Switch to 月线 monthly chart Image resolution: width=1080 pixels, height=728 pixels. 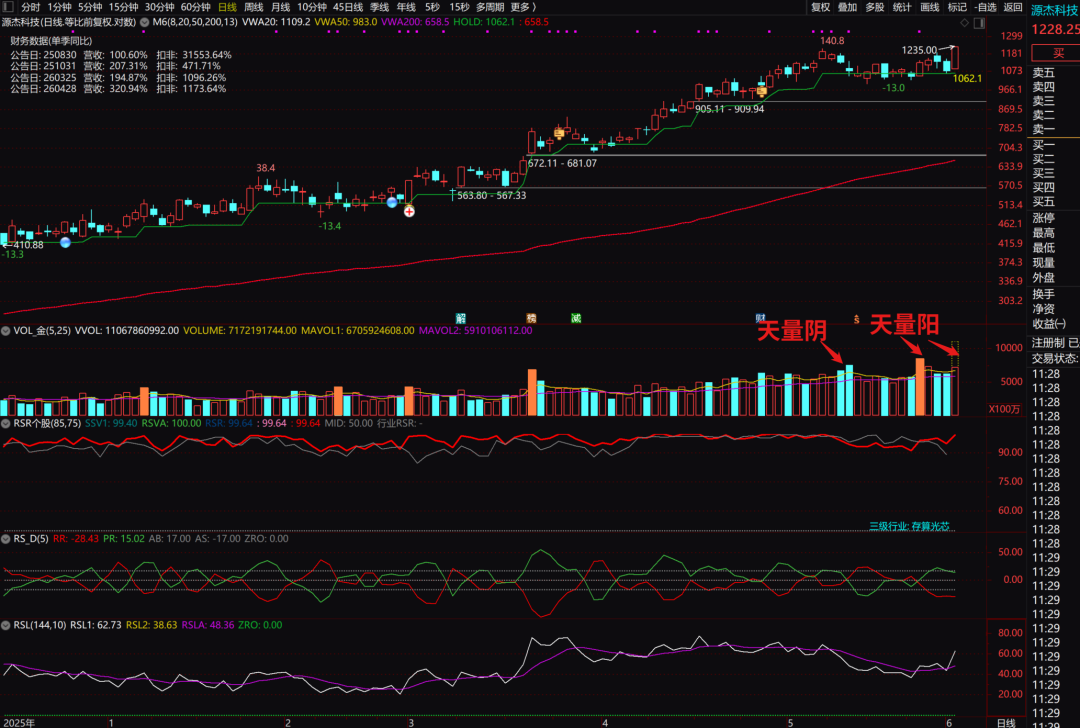click(x=280, y=7)
